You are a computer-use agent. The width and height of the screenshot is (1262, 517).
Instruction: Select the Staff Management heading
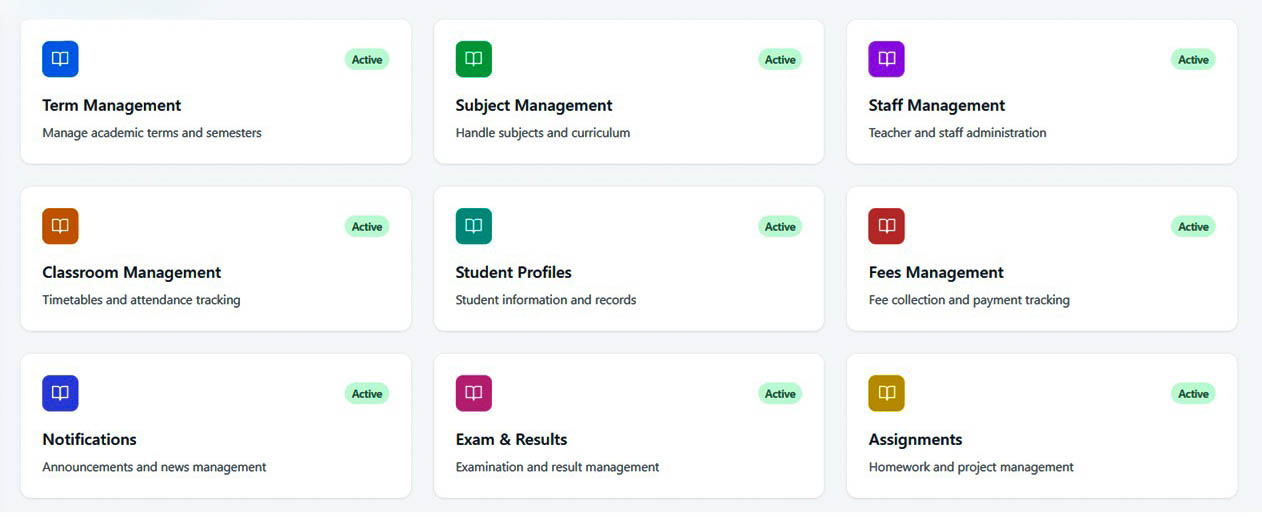pos(937,106)
